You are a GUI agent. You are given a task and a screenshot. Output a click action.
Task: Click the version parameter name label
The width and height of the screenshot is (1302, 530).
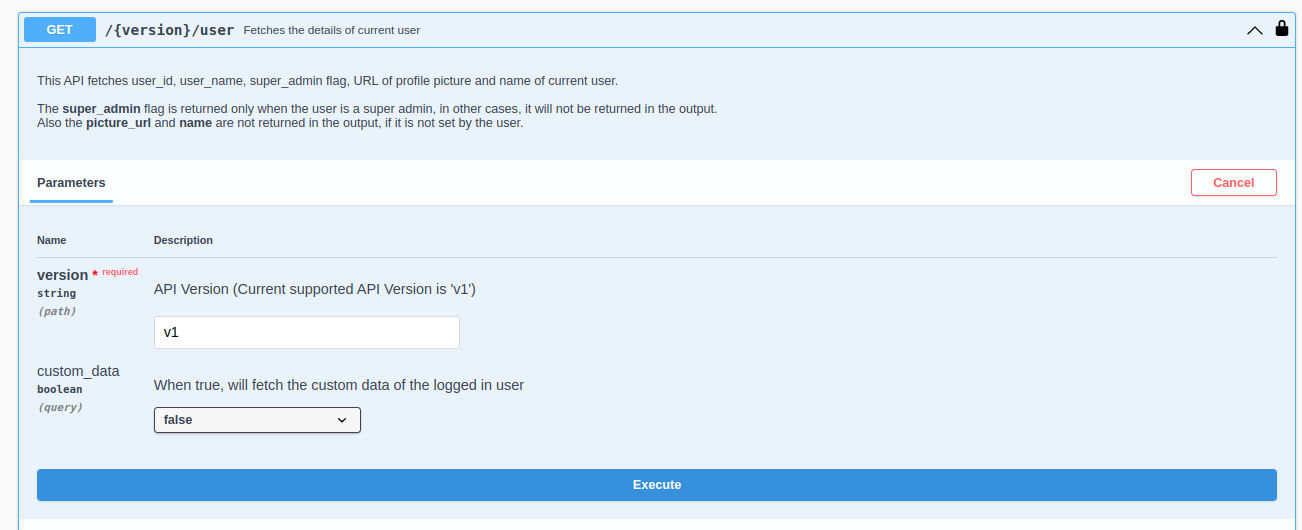tap(62, 275)
